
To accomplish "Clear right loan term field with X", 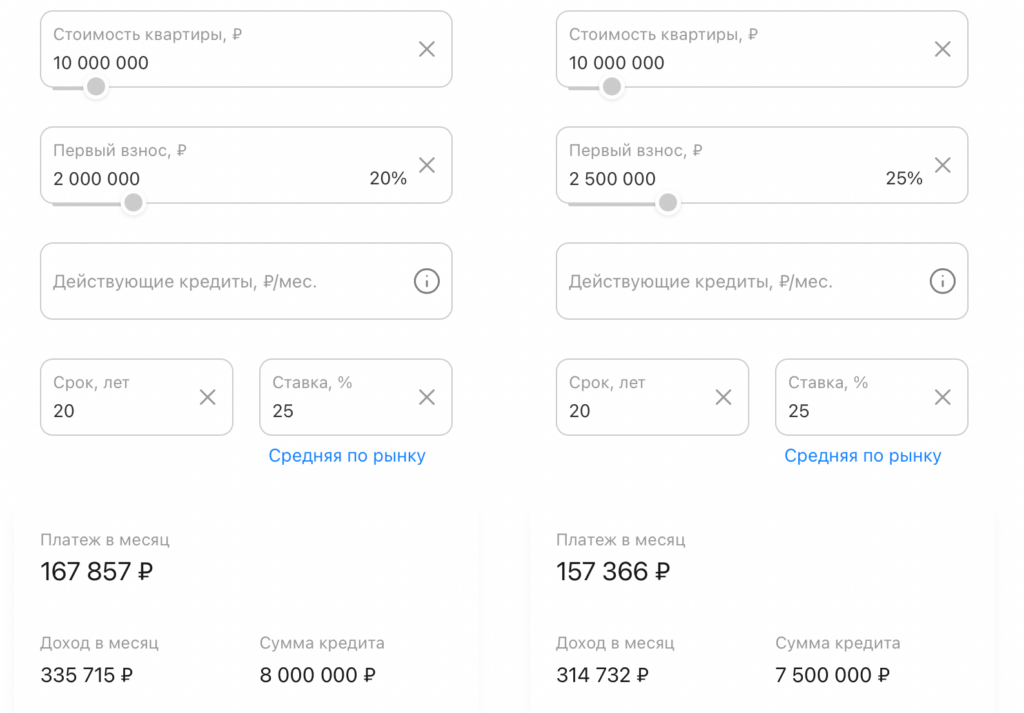I will 723,397.
